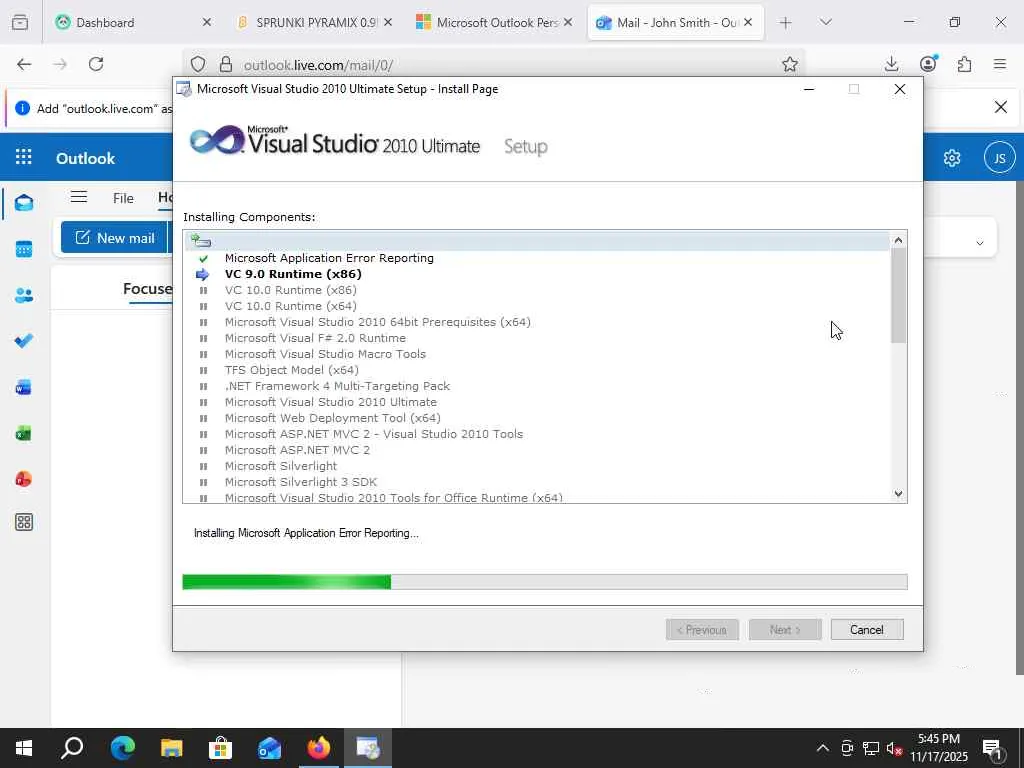Open To Do checkmark in sidebar
Screen dimensions: 1024x768
(x=24, y=341)
